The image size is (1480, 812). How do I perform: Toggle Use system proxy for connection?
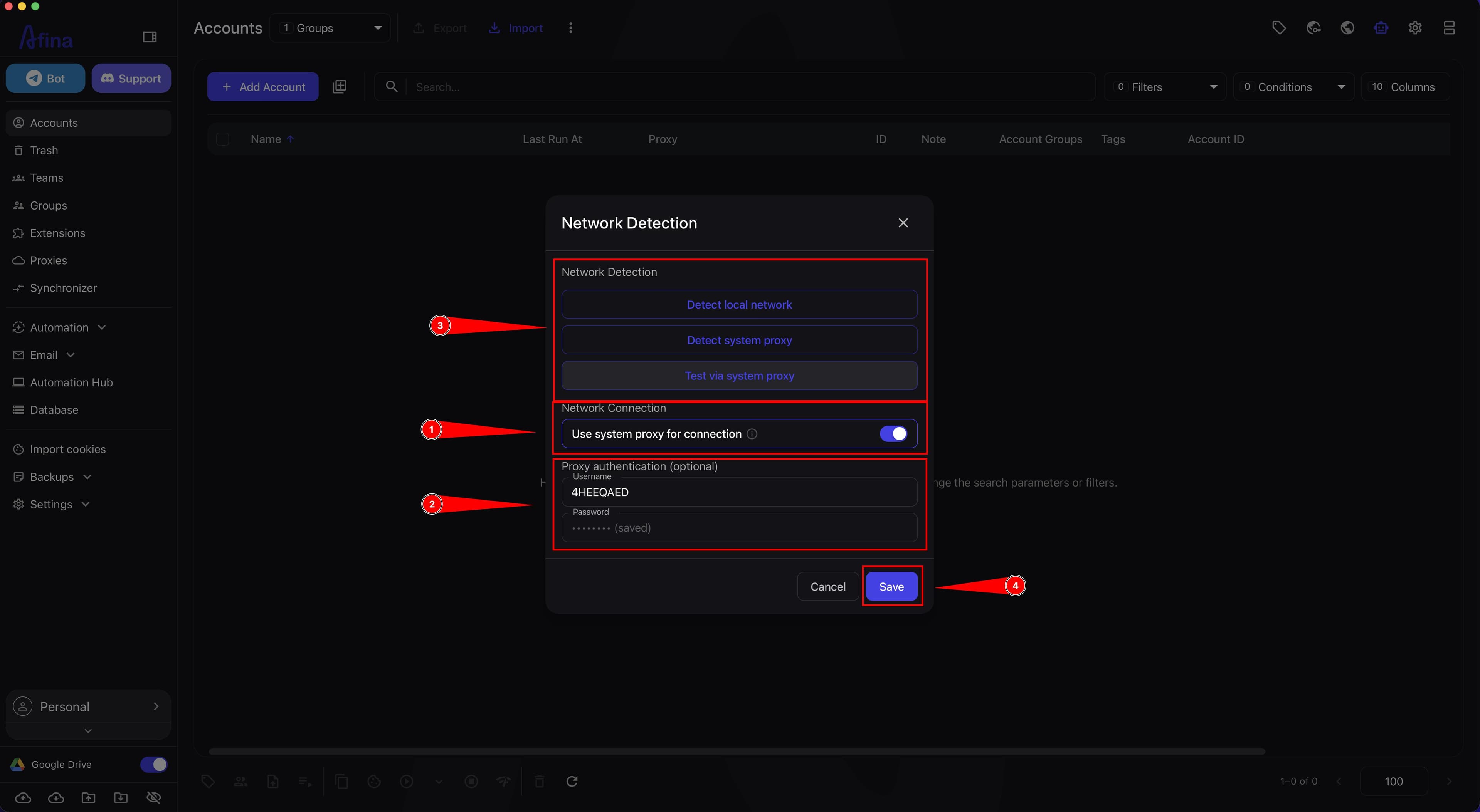point(893,434)
